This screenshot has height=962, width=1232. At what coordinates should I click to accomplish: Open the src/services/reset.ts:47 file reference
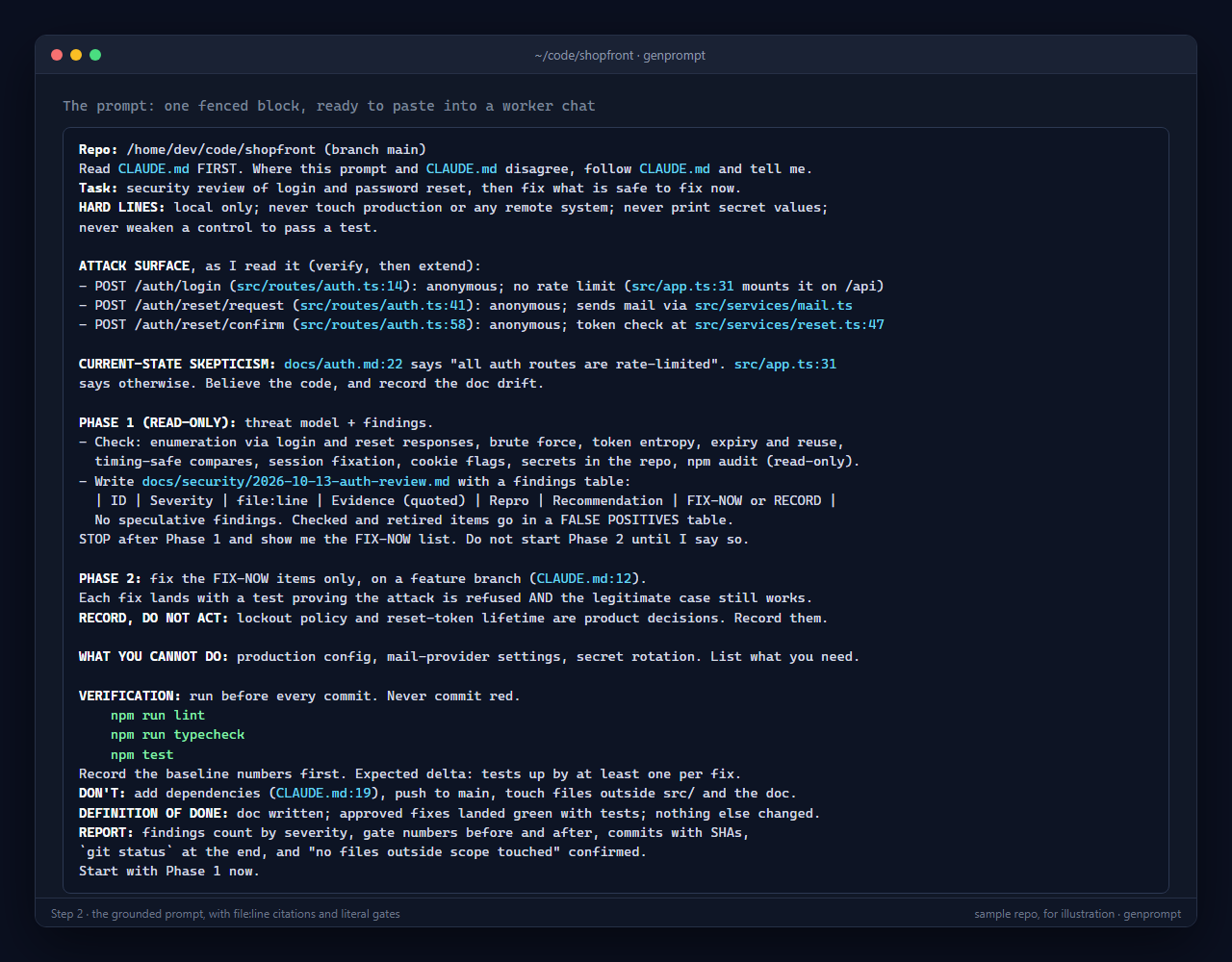click(x=789, y=325)
